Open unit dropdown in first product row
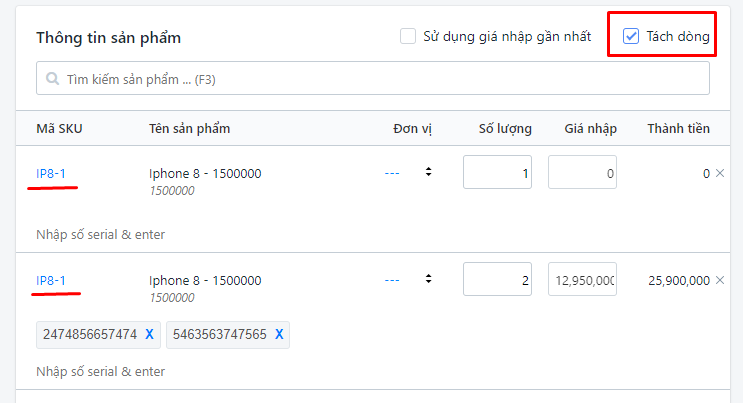The width and height of the screenshot is (743, 403). pyautogui.click(x=408, y=172)
